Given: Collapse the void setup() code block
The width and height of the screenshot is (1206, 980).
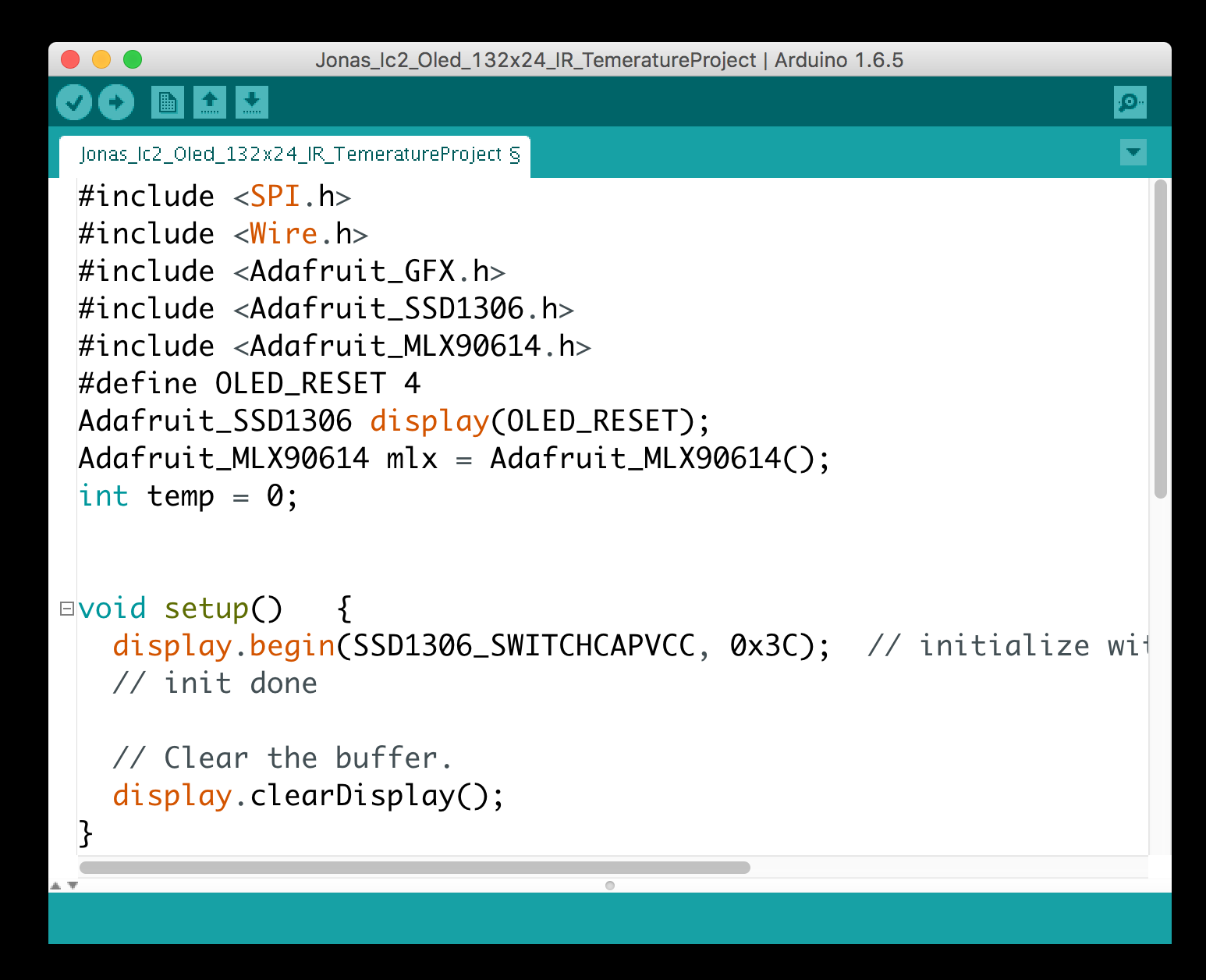Looking at the screenshot, I should pos(67,609).
